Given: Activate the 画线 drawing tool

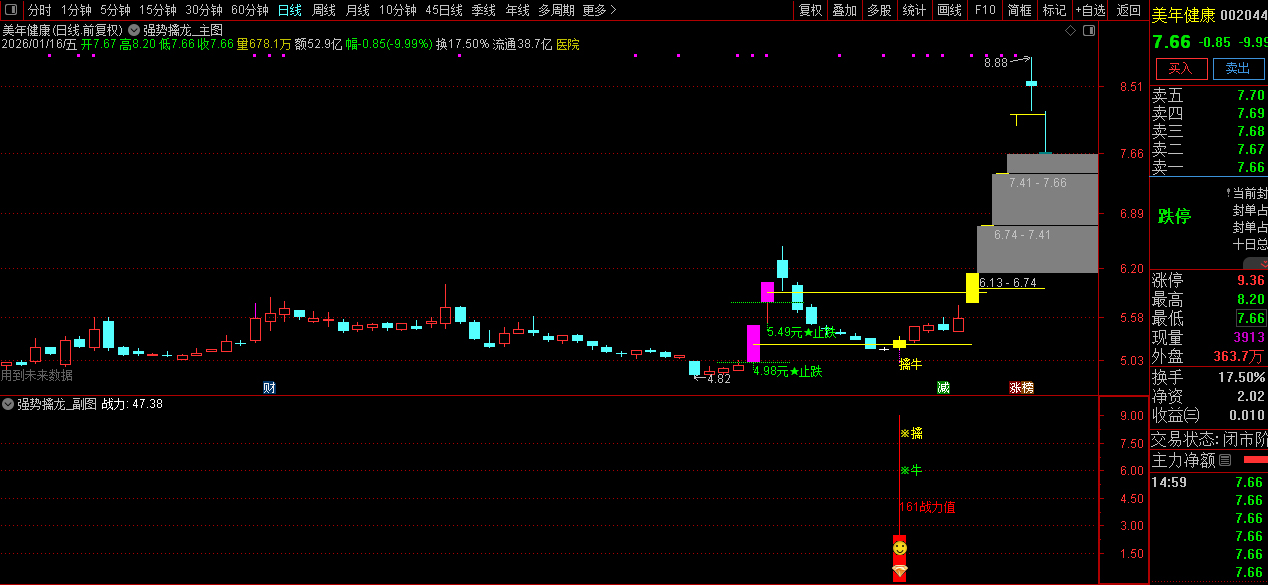Looking at the screenshot, I should [x=950, y=10].
